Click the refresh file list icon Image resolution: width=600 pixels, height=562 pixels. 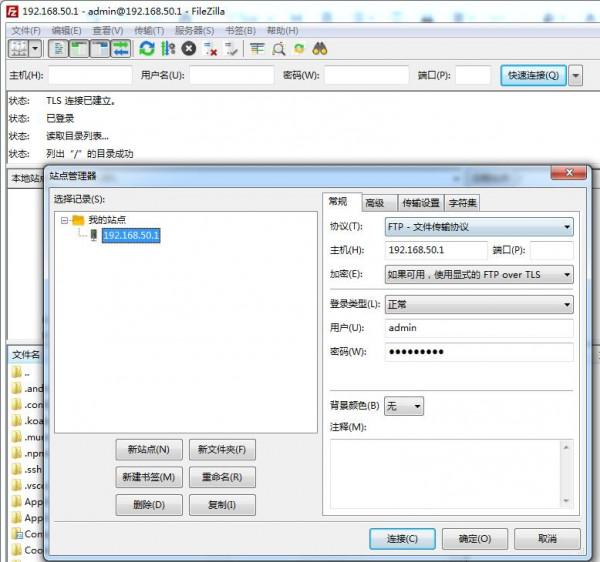coord(147,48)
